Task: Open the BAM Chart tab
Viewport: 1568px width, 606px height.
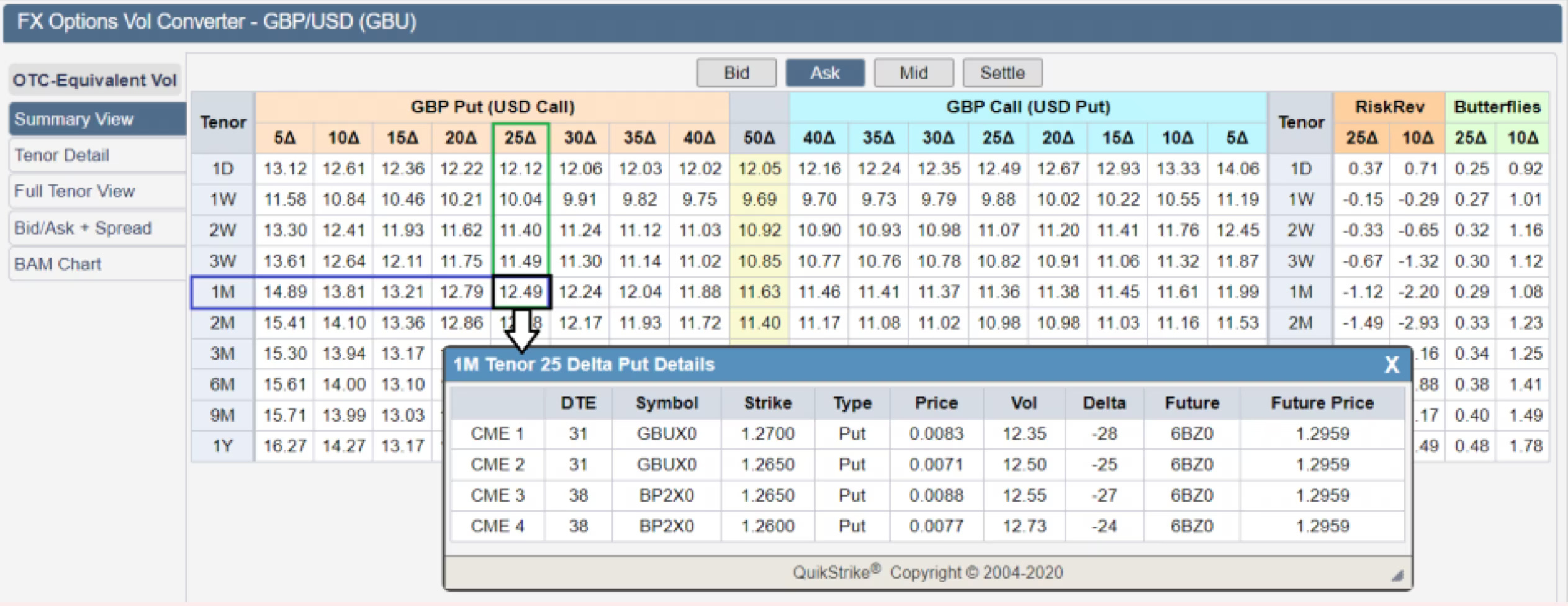Action: [97, 264]
